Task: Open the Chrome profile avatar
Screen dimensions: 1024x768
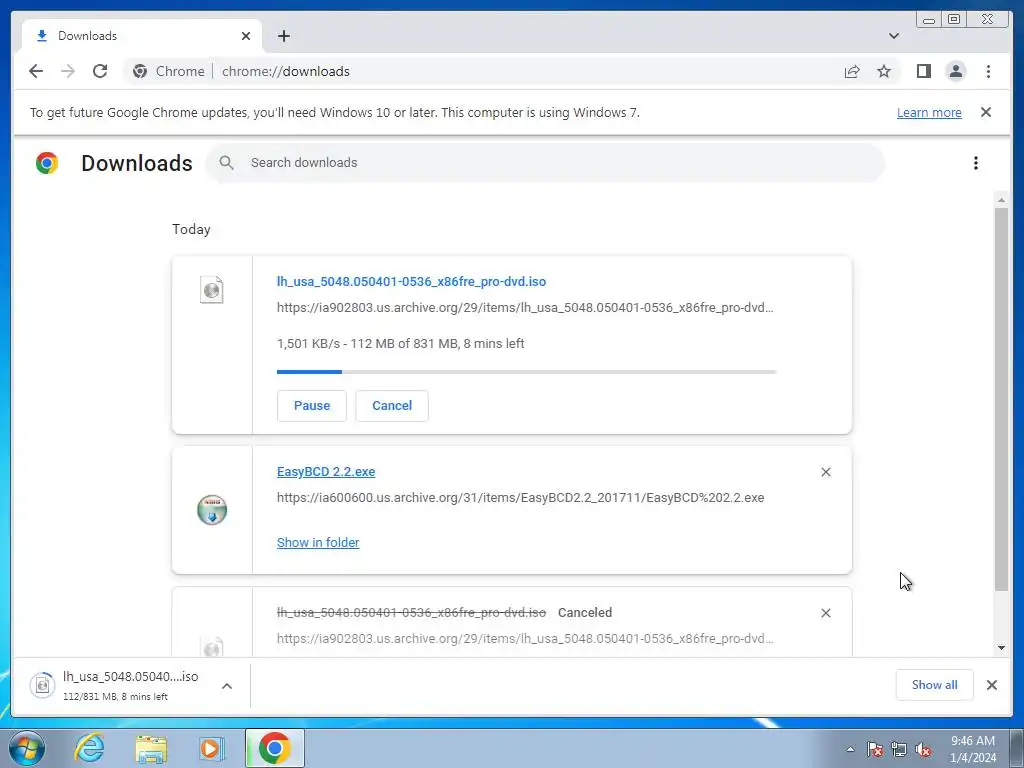Action: (x=955, y=71)
